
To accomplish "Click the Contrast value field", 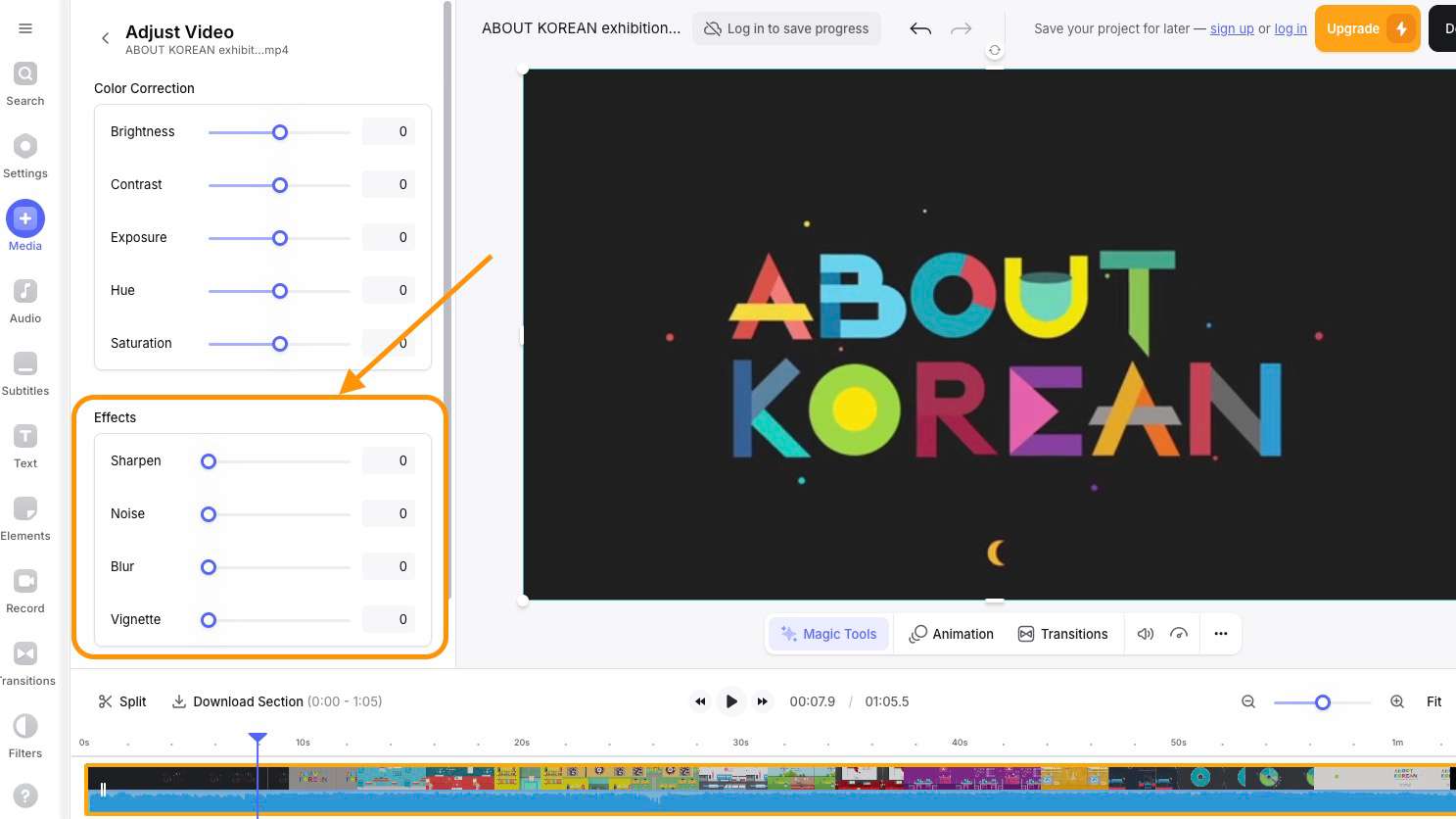I will (389, 184).
